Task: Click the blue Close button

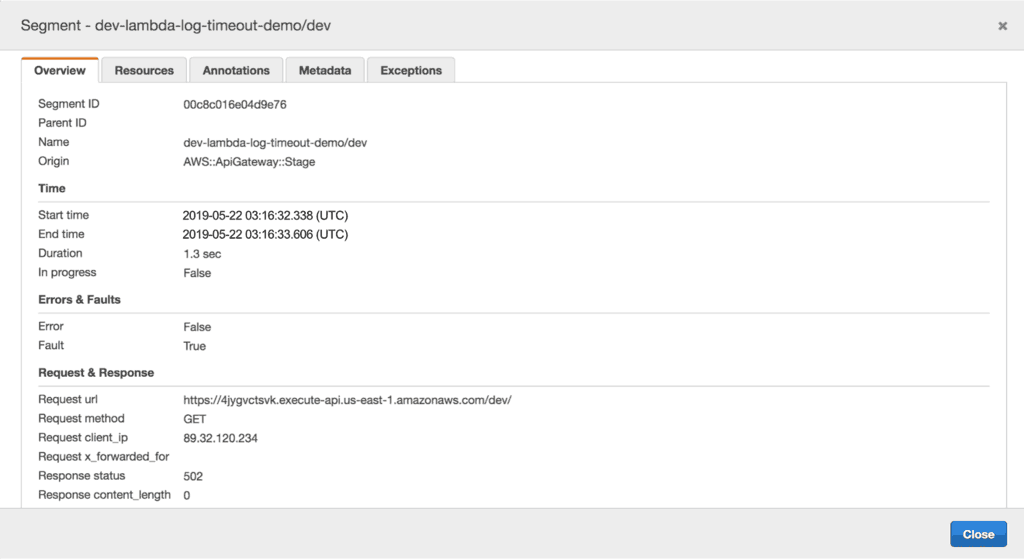Action: (977, 534)
